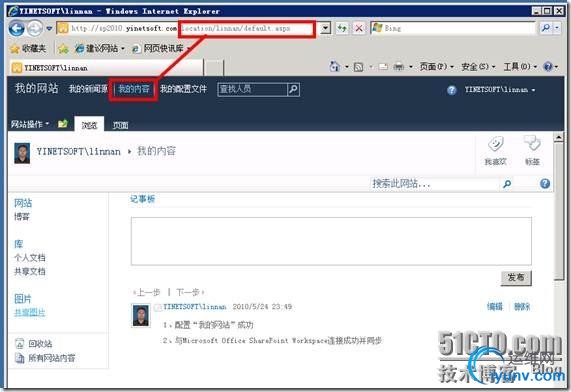Screen dimensions: 571x392
Task: Click the Home page icon in command bar
Action: coord(334,67)
